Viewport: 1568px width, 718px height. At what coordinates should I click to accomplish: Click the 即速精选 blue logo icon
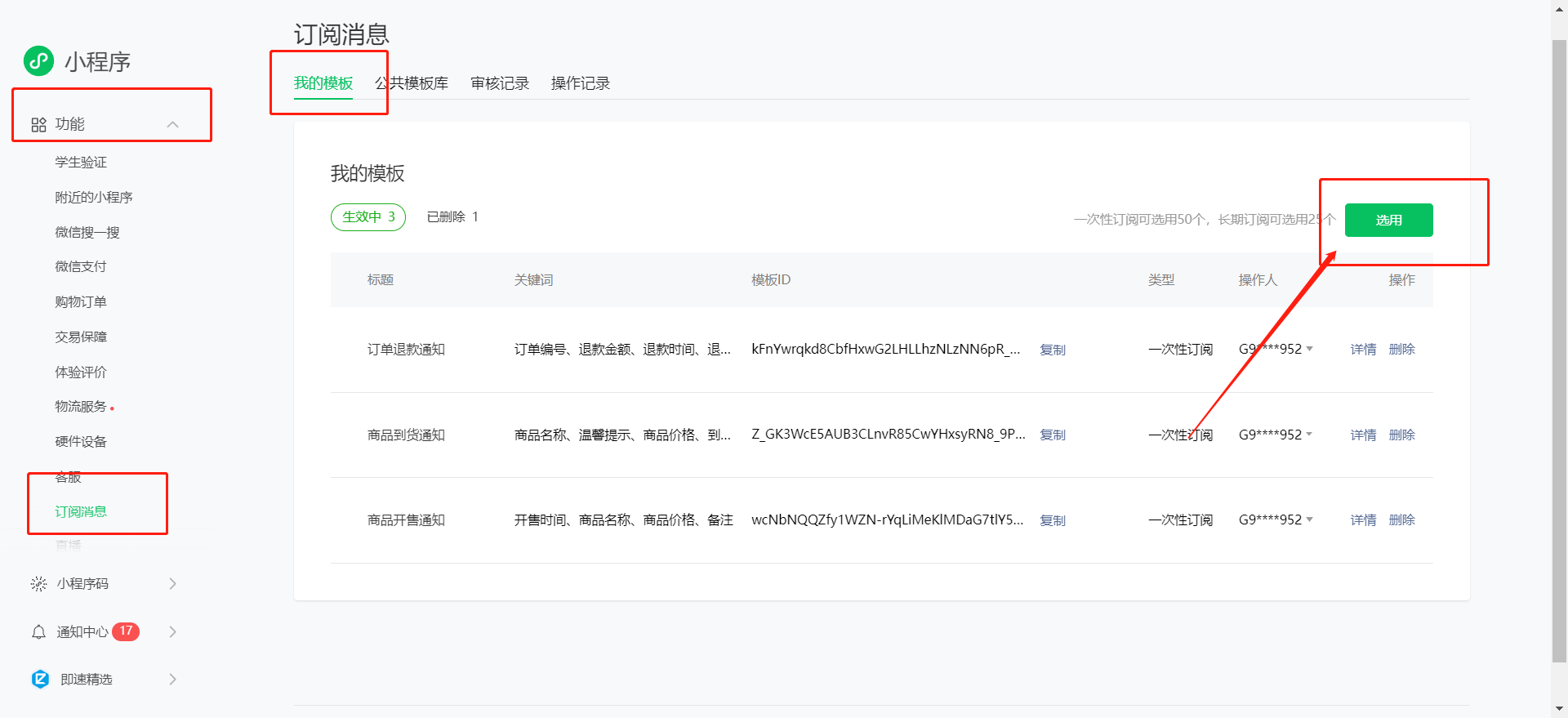pyautogui.click(x=40, y=680)
